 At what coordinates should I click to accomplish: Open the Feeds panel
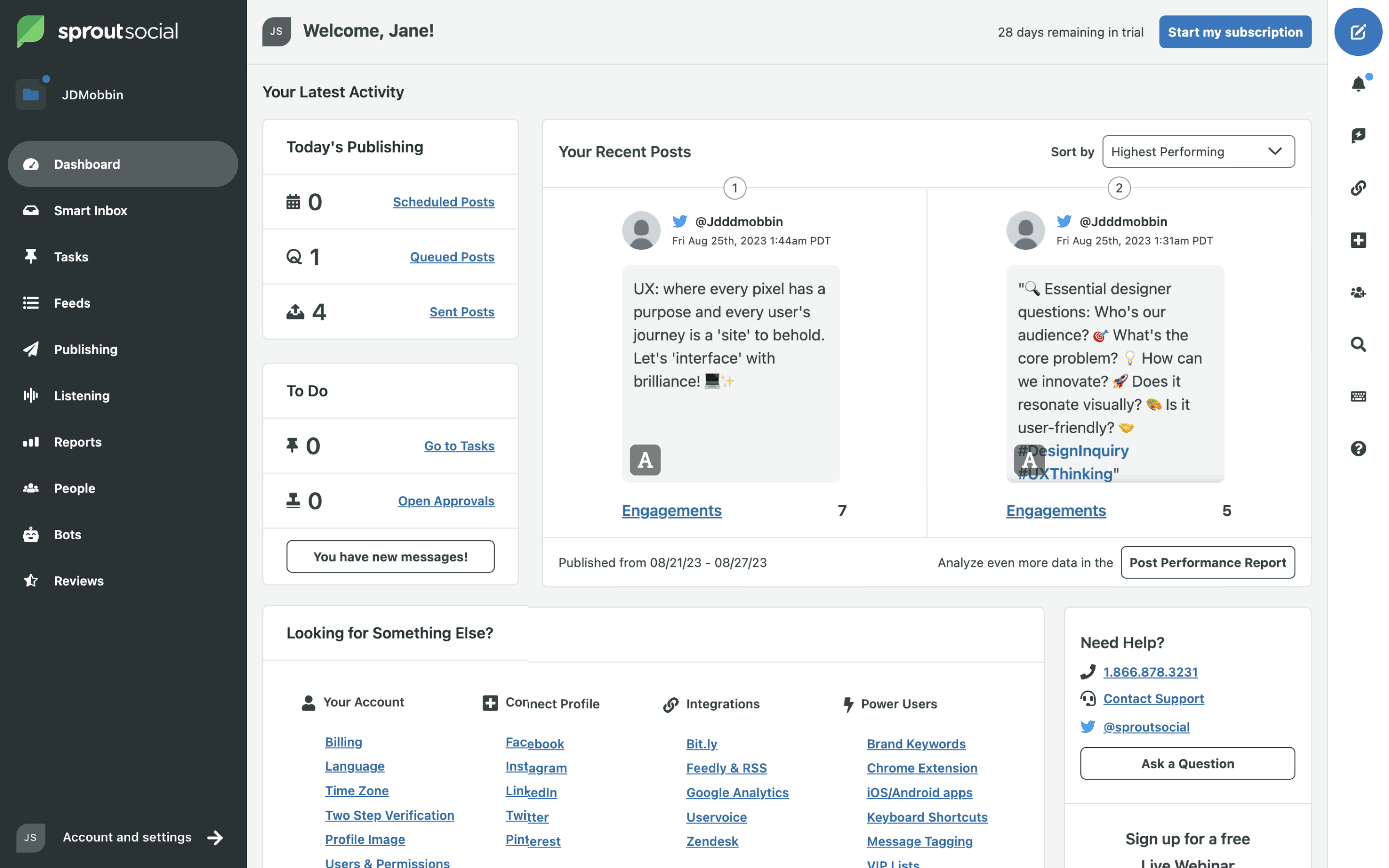72,302
